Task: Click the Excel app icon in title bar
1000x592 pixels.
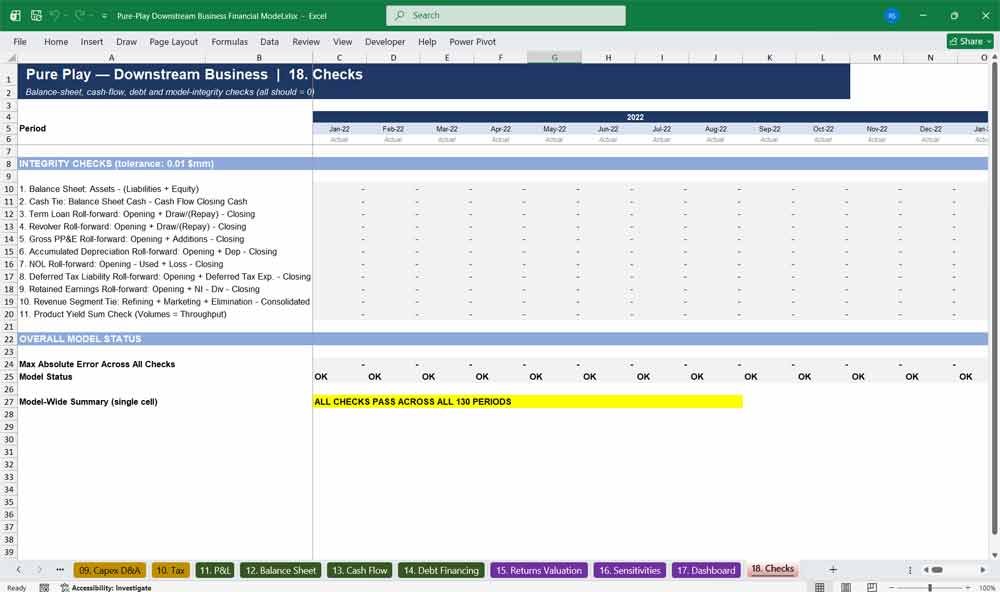Action: point(15,15)
